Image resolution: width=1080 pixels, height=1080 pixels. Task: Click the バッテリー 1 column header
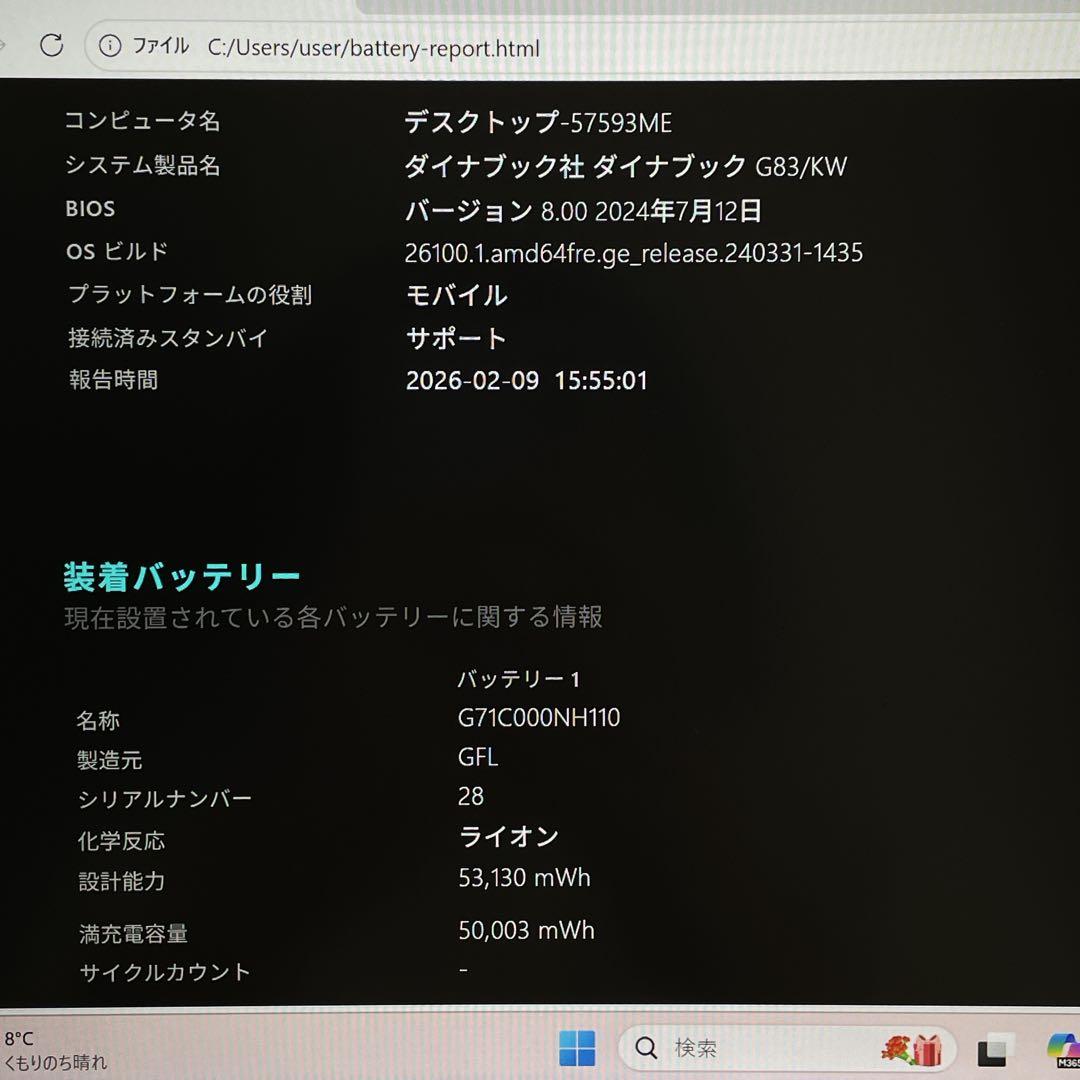pyautogui.click(x=518, y=679)
